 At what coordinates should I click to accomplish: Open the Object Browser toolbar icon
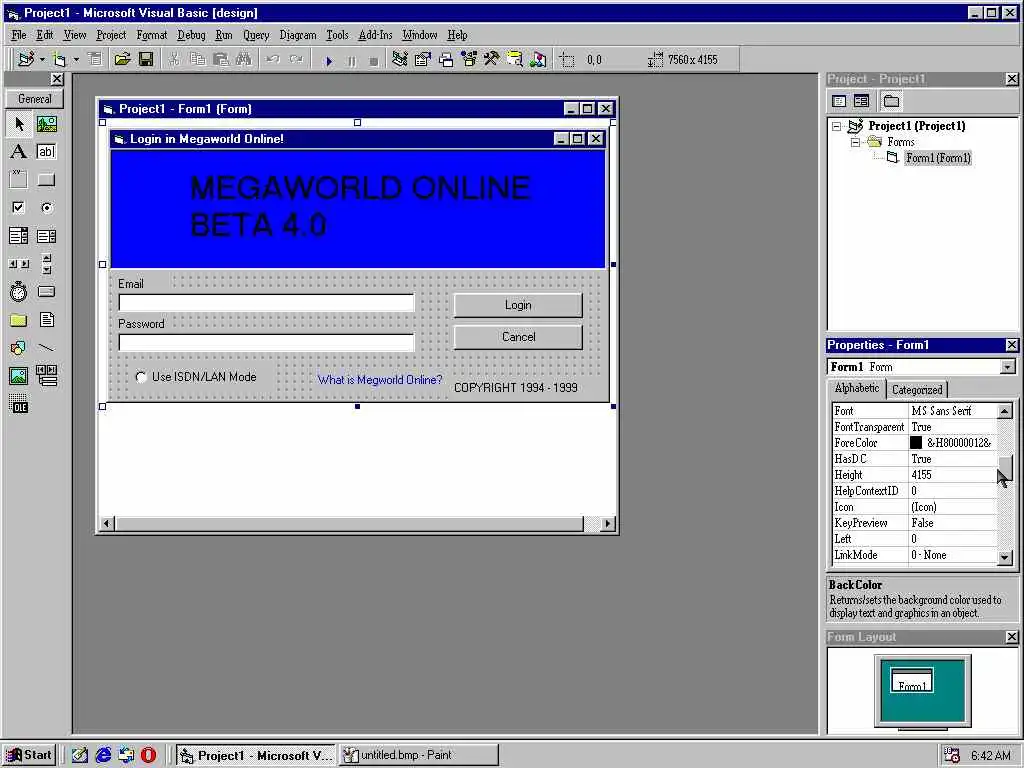coord(469,59)
